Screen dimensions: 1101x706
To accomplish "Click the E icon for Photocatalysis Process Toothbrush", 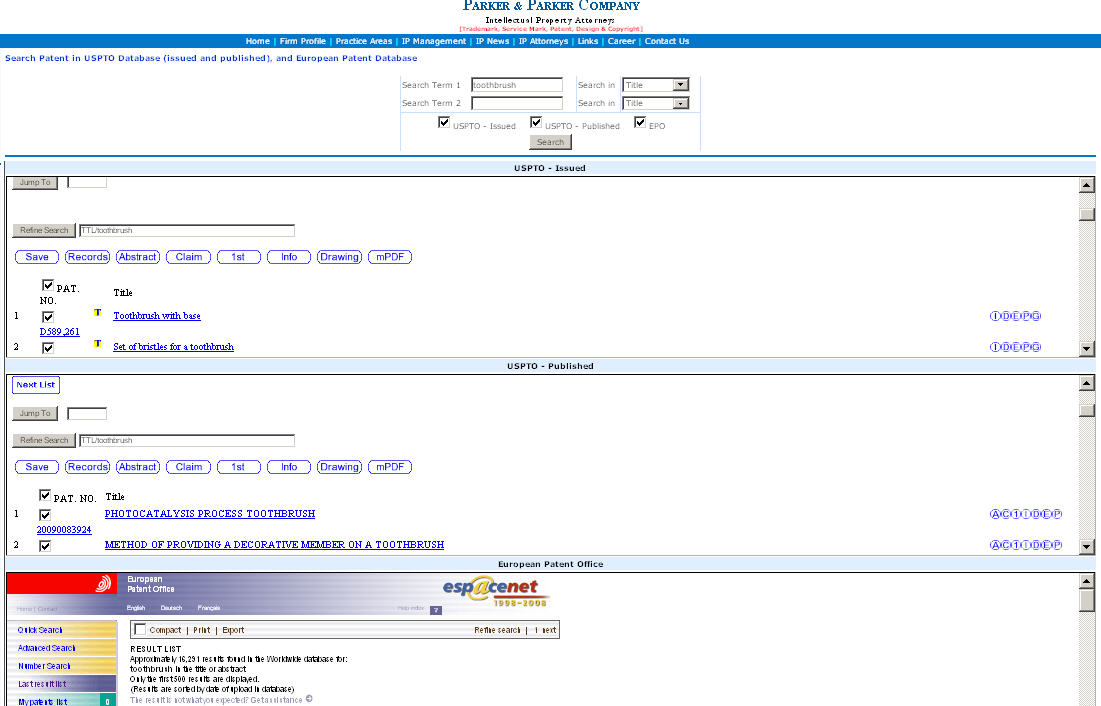I will pos(1047,514).
